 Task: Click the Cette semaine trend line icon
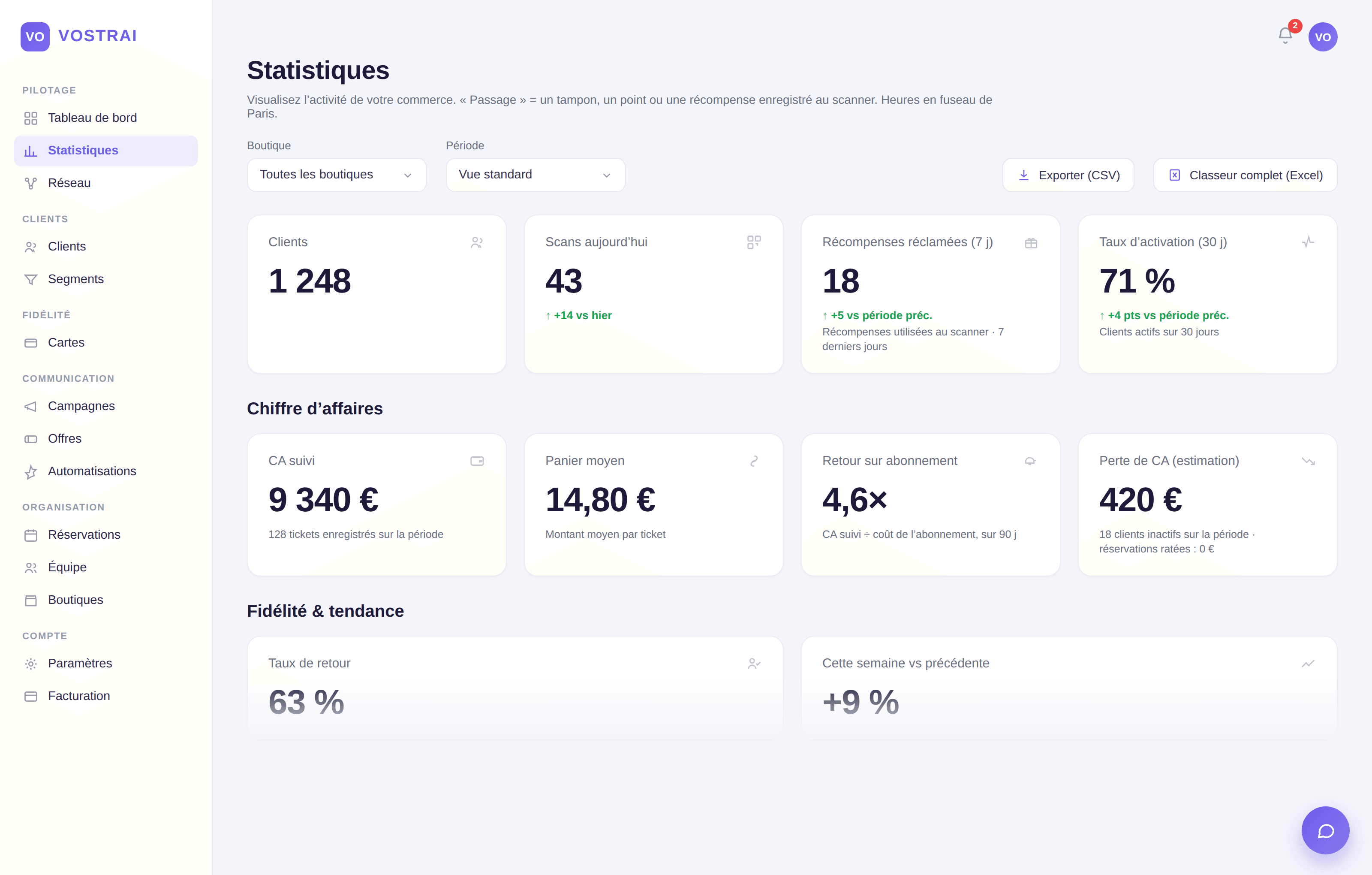click(1308, 664)
